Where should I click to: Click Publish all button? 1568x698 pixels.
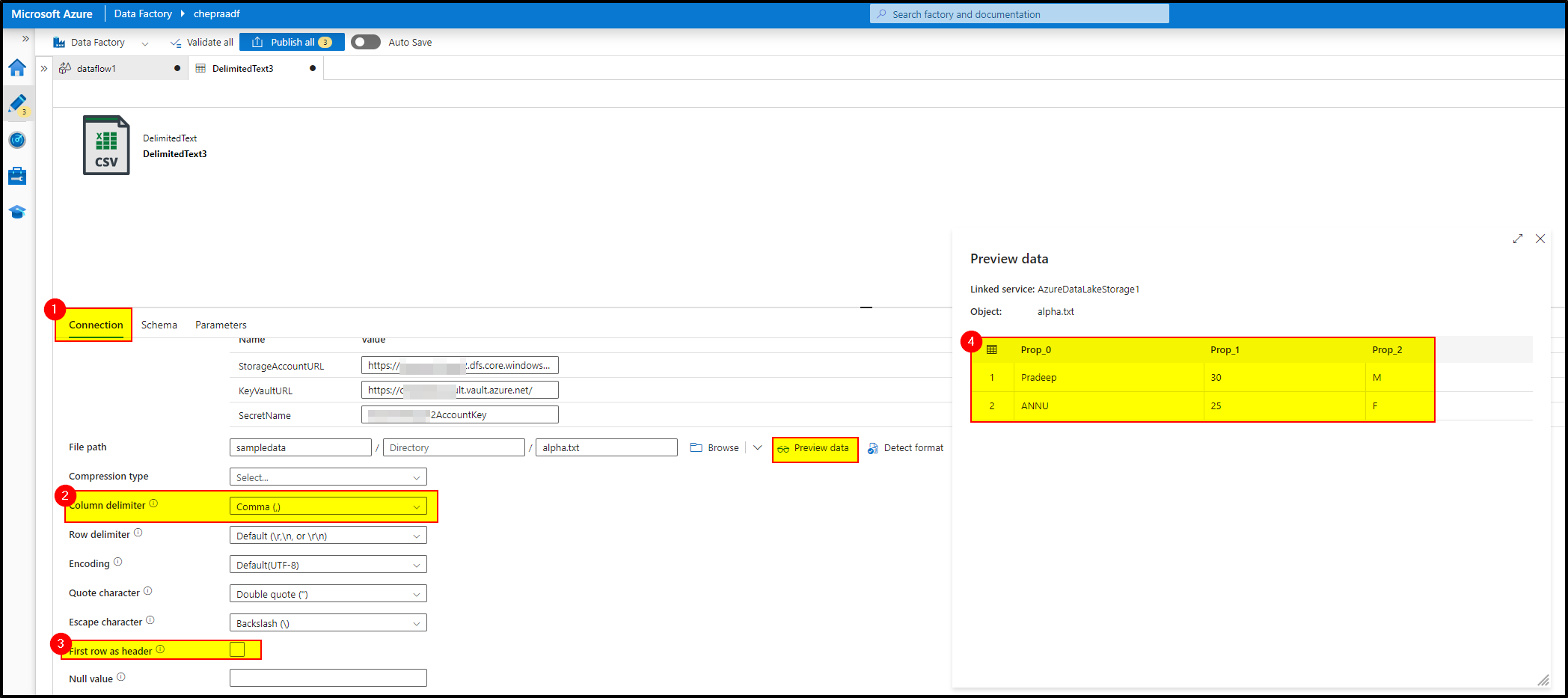coord(292,43)
